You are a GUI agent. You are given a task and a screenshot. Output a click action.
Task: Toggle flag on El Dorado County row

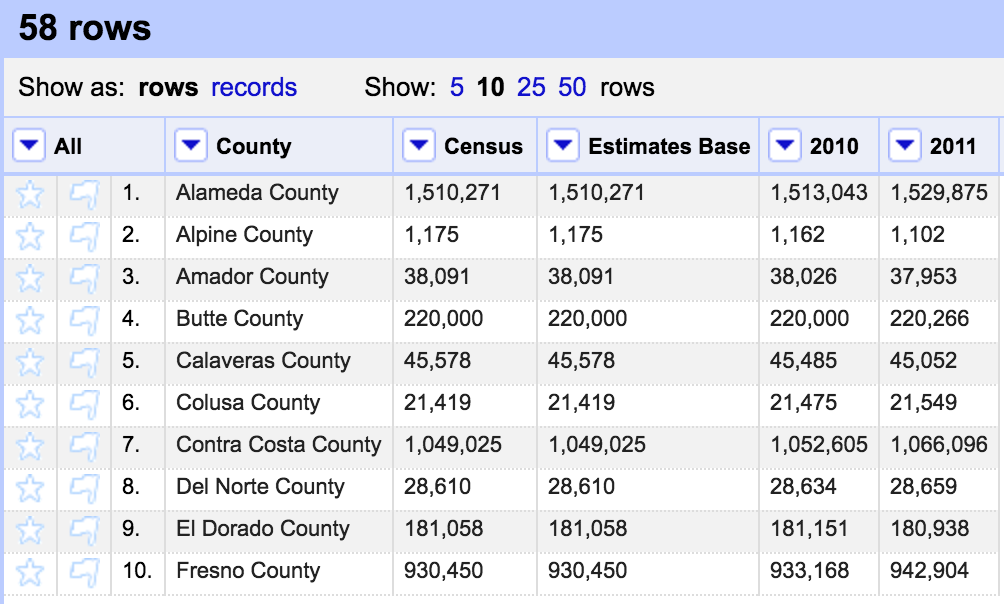(x=85, y=530)
